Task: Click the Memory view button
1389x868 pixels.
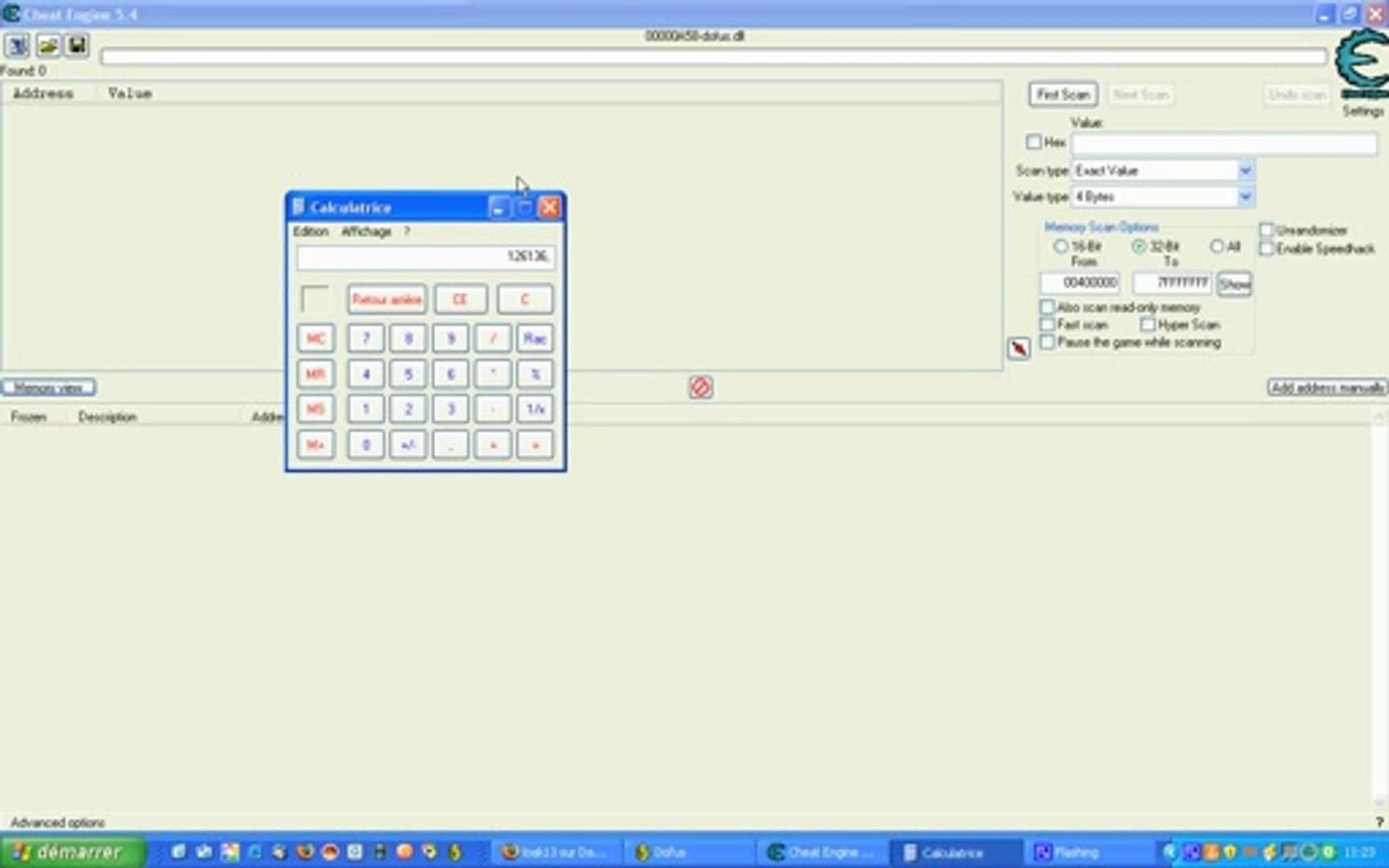Action: coord(48,388)
